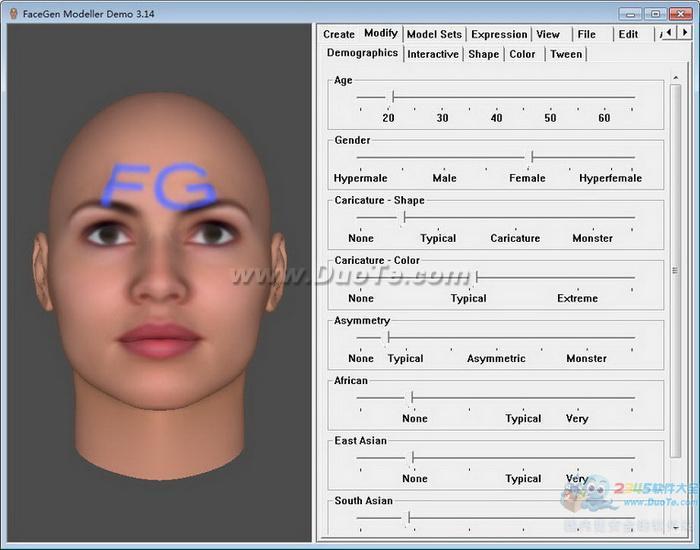Click the FaceGen app icon in title bar
Viewport: 700px width, 550px height.
tap(13, 13)
